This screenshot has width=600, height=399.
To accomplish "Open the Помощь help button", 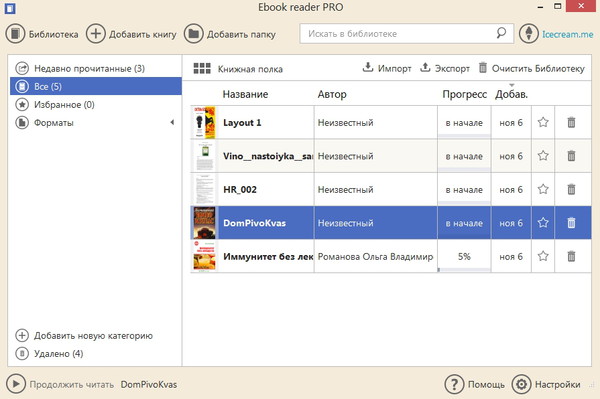I will coord(475,384).
